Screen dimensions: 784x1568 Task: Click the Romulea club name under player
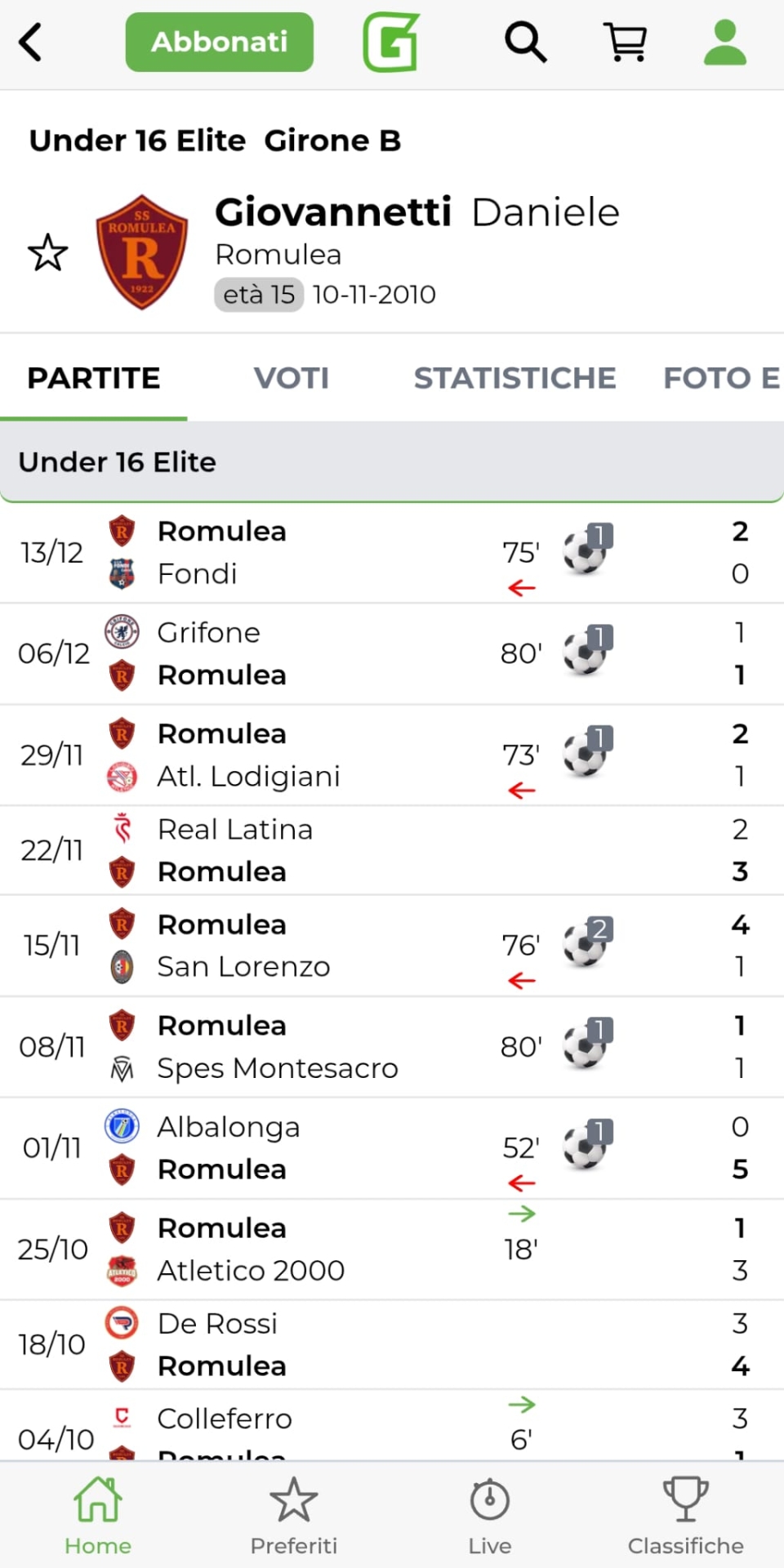pos(278,255)
